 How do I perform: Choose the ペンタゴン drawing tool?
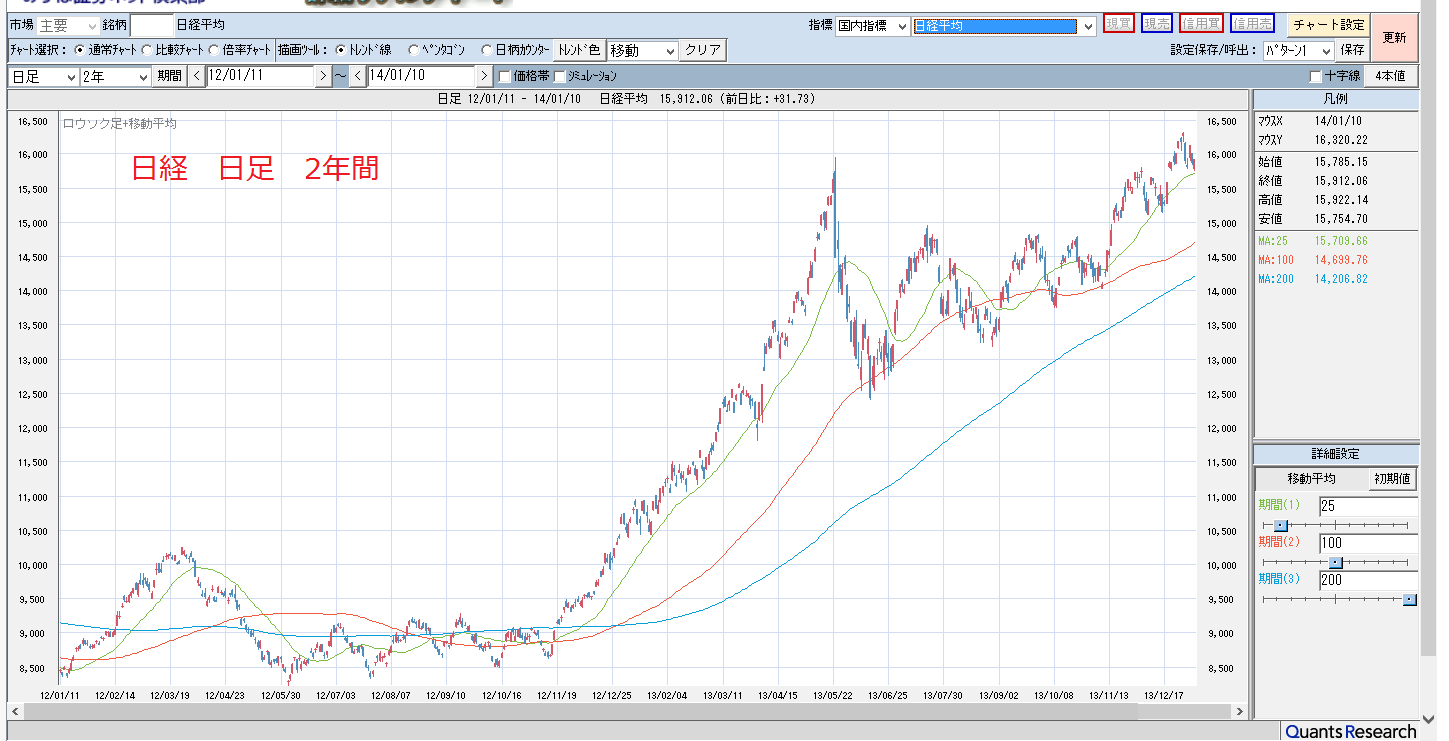pyautogui.click(x=413, y=49)
